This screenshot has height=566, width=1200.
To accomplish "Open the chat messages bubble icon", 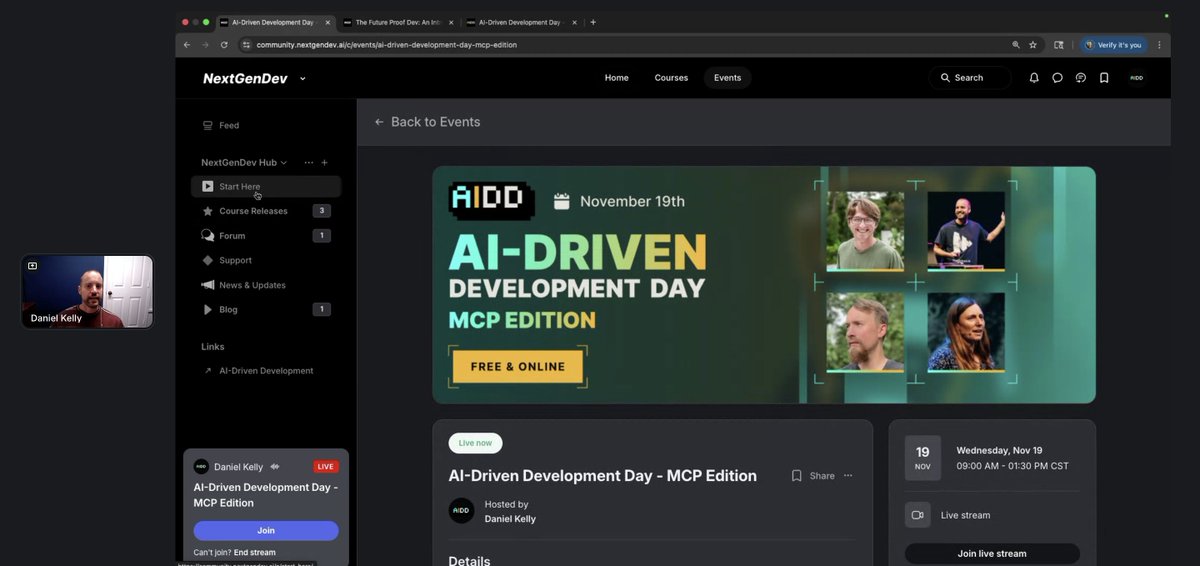I will coord(1057,78).
